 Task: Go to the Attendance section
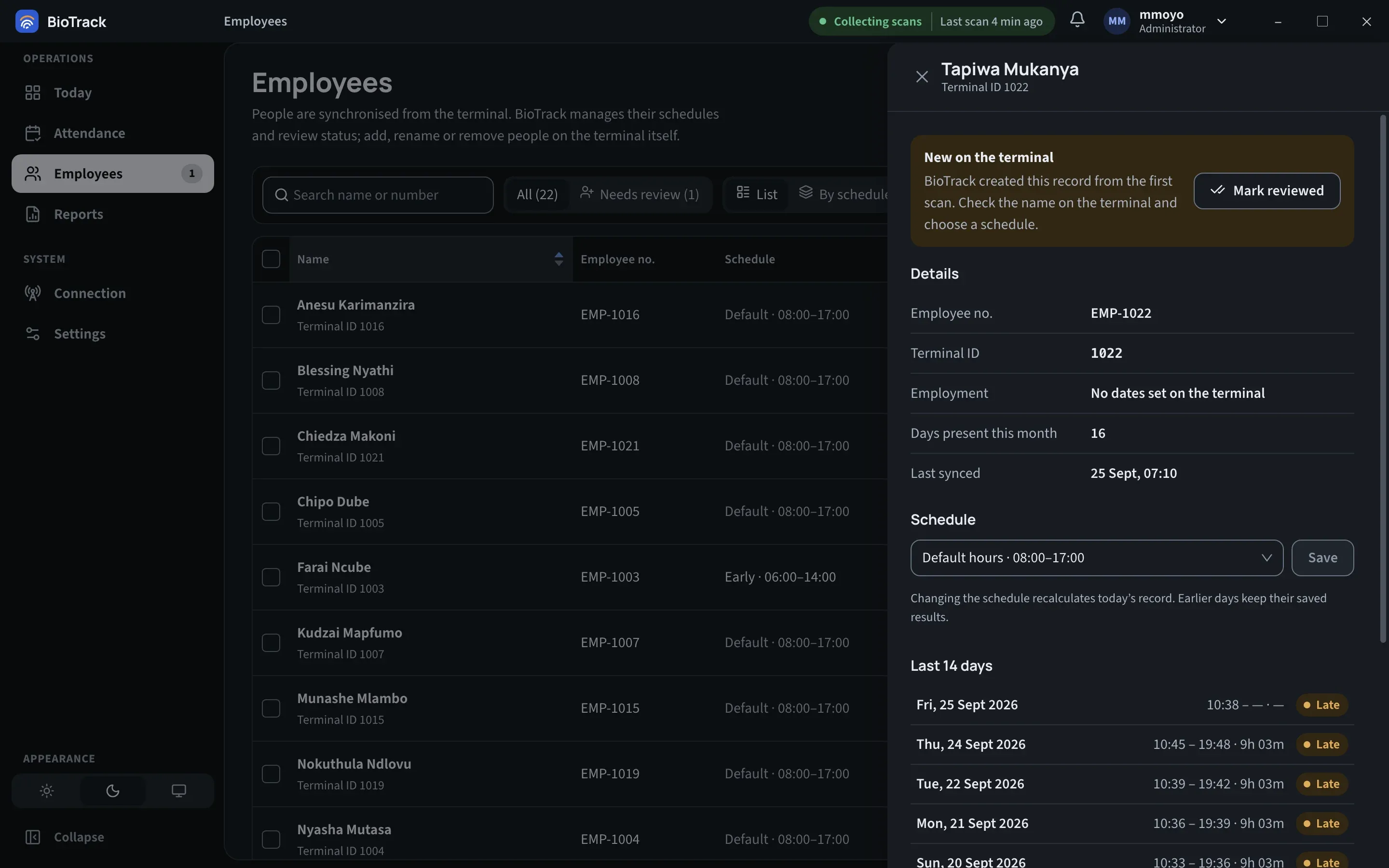(x=112, y=133)
